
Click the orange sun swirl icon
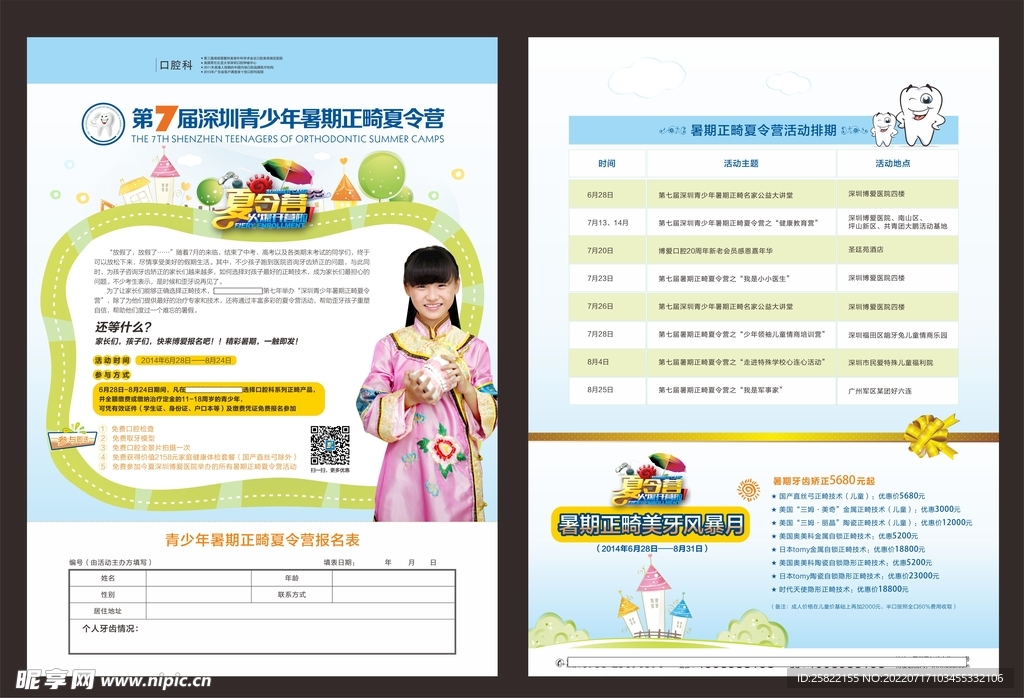[x=748, y=489]
